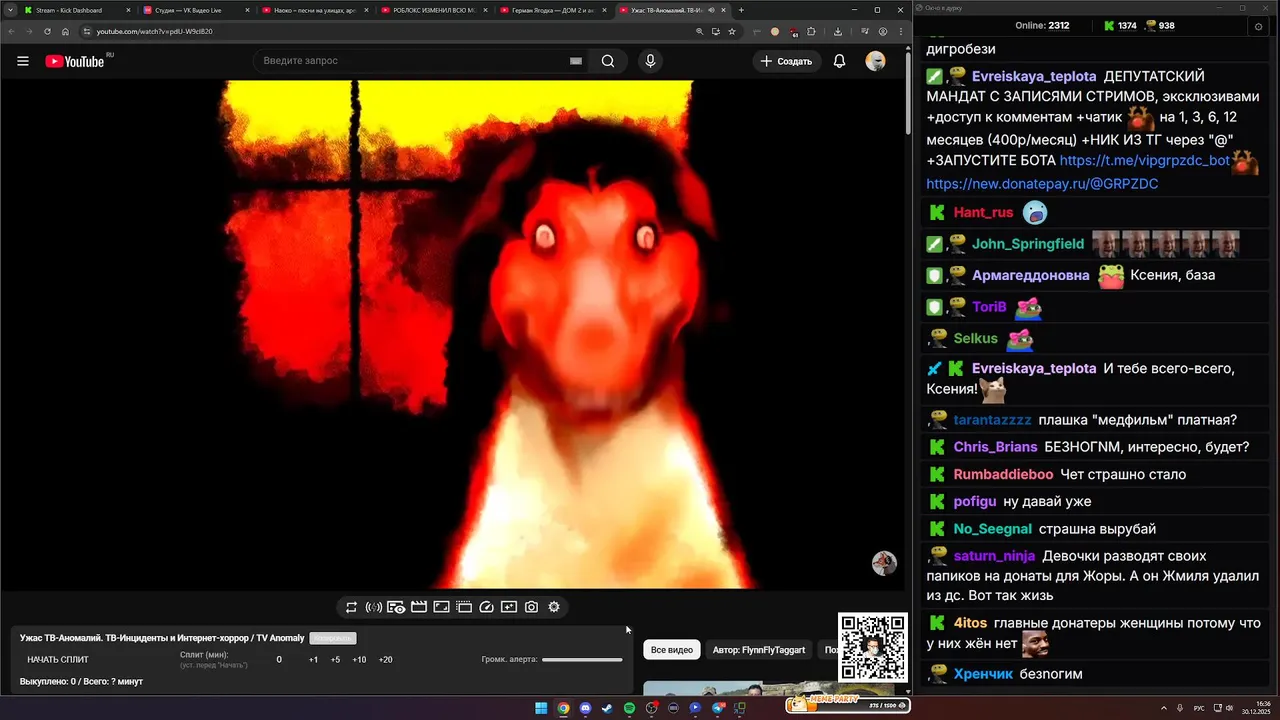The height and width of the screenshot is (720, 1280).
Task: Open Chrome downloads icon
Action: [836, 31]
